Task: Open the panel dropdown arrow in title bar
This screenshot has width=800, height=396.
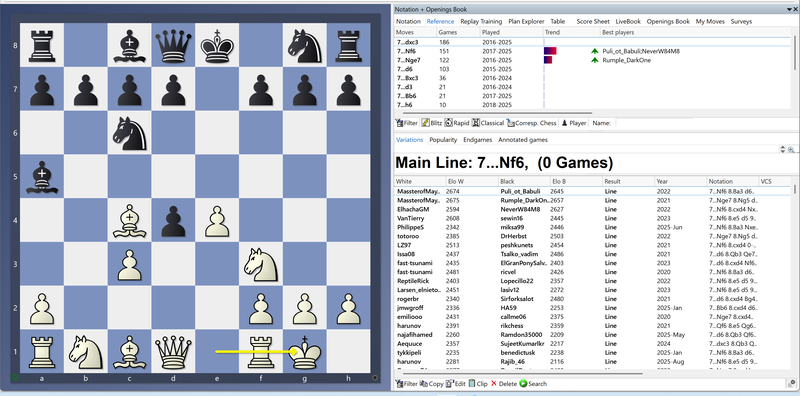Action: [789, 9]
